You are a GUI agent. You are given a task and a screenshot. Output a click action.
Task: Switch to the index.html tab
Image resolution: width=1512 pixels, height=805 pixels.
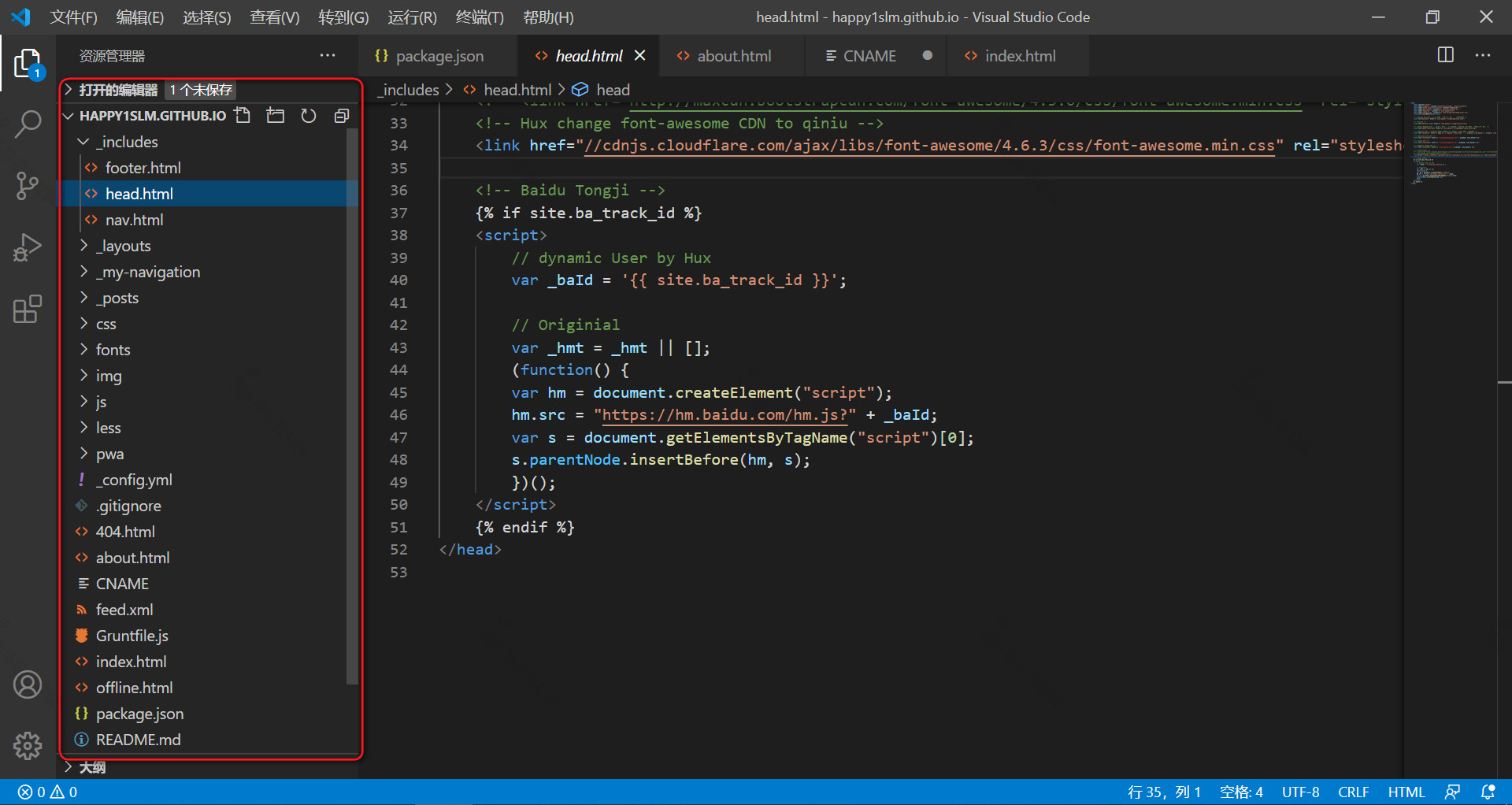click(x=1020, y=56)
